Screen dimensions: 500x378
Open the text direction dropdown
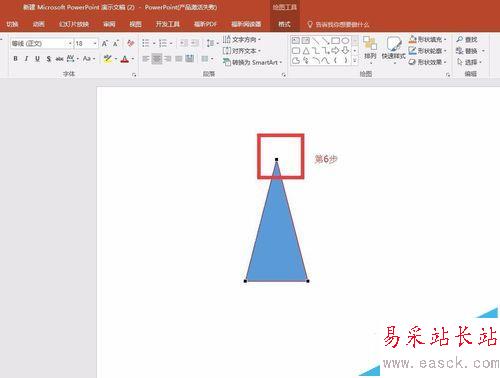tap(242, 39)
